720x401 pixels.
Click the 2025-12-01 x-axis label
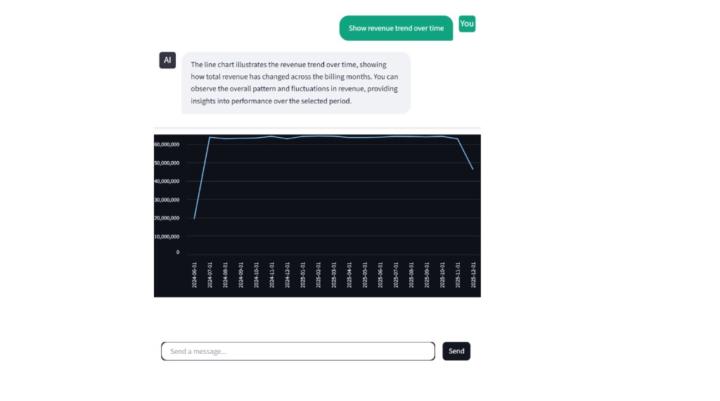click(473, 273)
